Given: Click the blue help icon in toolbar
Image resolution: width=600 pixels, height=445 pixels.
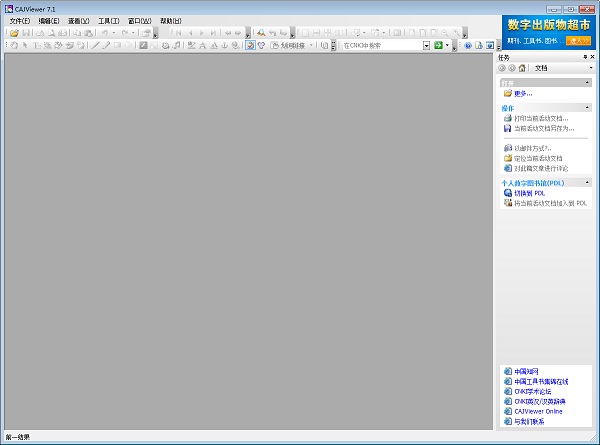Looking at the screenshot, I should pyautogui.click(x=467, y=46).
